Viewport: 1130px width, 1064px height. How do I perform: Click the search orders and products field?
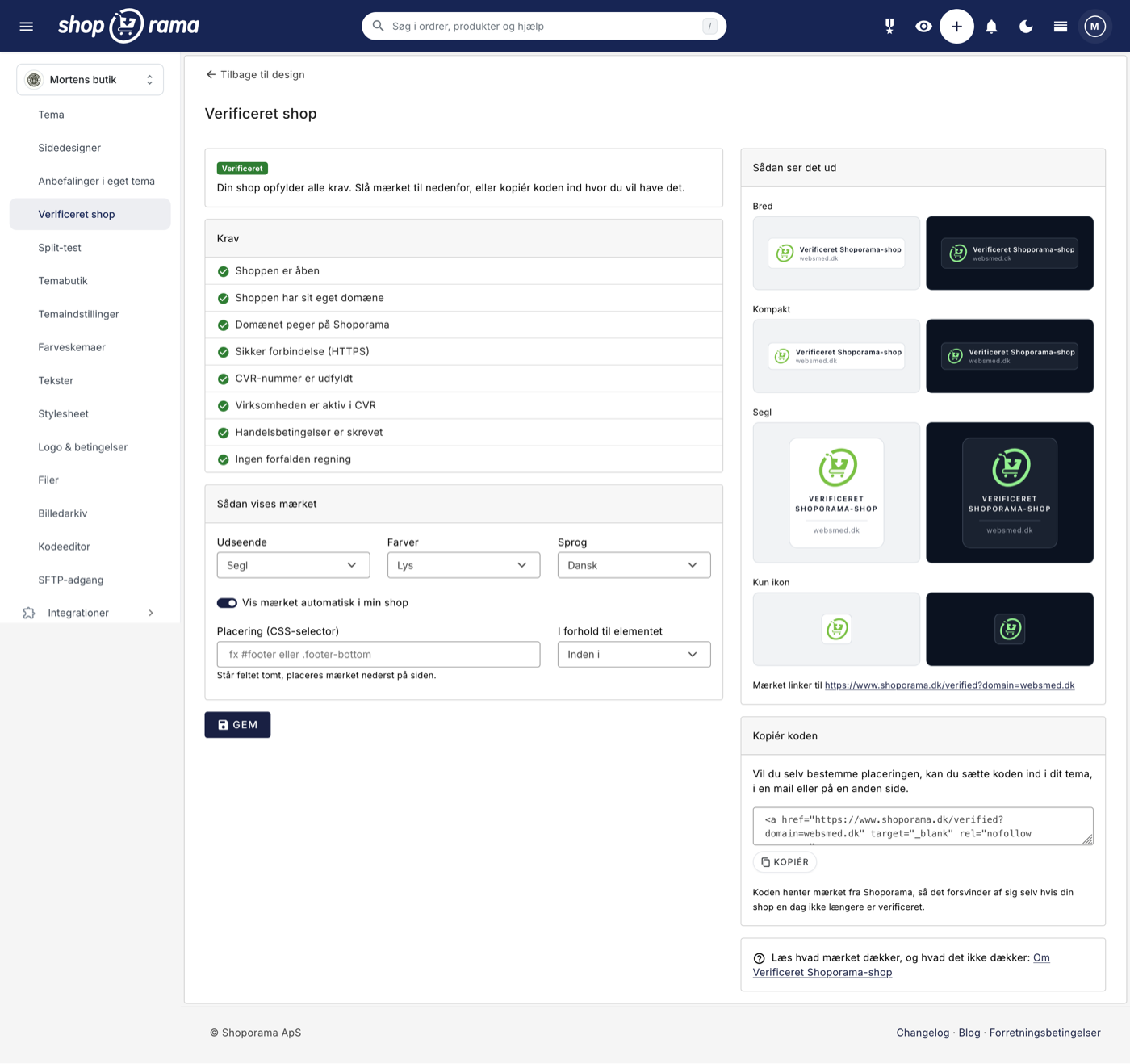click(x=544, y=26)
